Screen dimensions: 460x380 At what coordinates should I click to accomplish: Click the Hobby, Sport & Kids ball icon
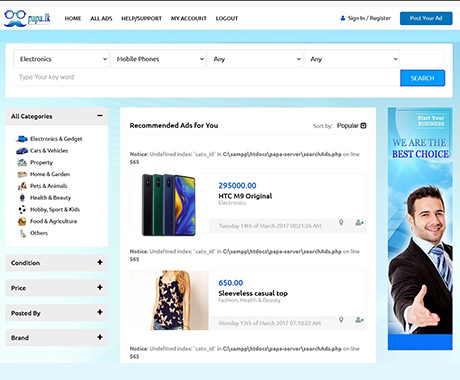22,209
